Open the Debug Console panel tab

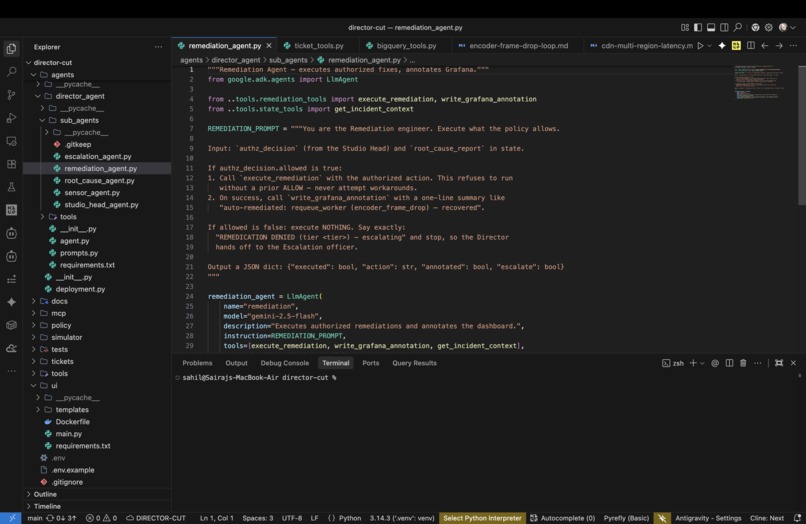point(285,363)
